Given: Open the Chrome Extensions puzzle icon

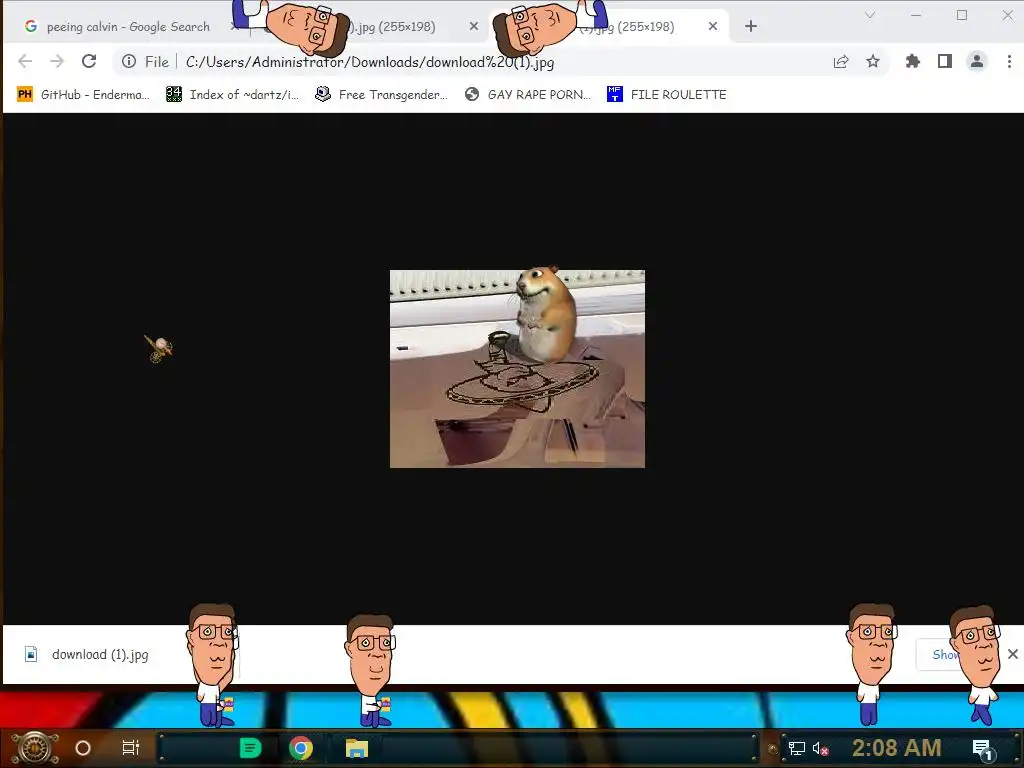Looking at the screenshot, I should tap(912, 61).
